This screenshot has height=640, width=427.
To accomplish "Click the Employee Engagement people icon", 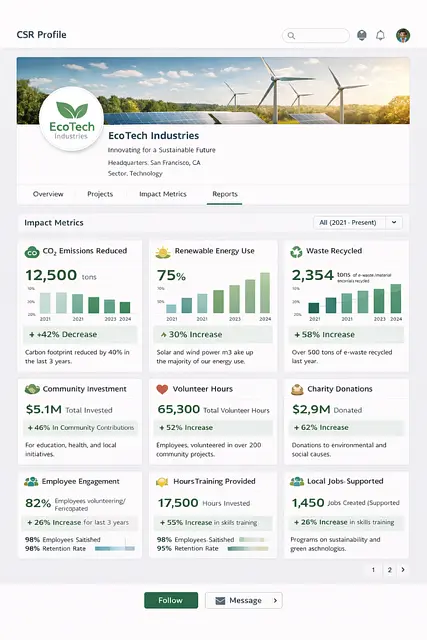I will tap(31, 482).
